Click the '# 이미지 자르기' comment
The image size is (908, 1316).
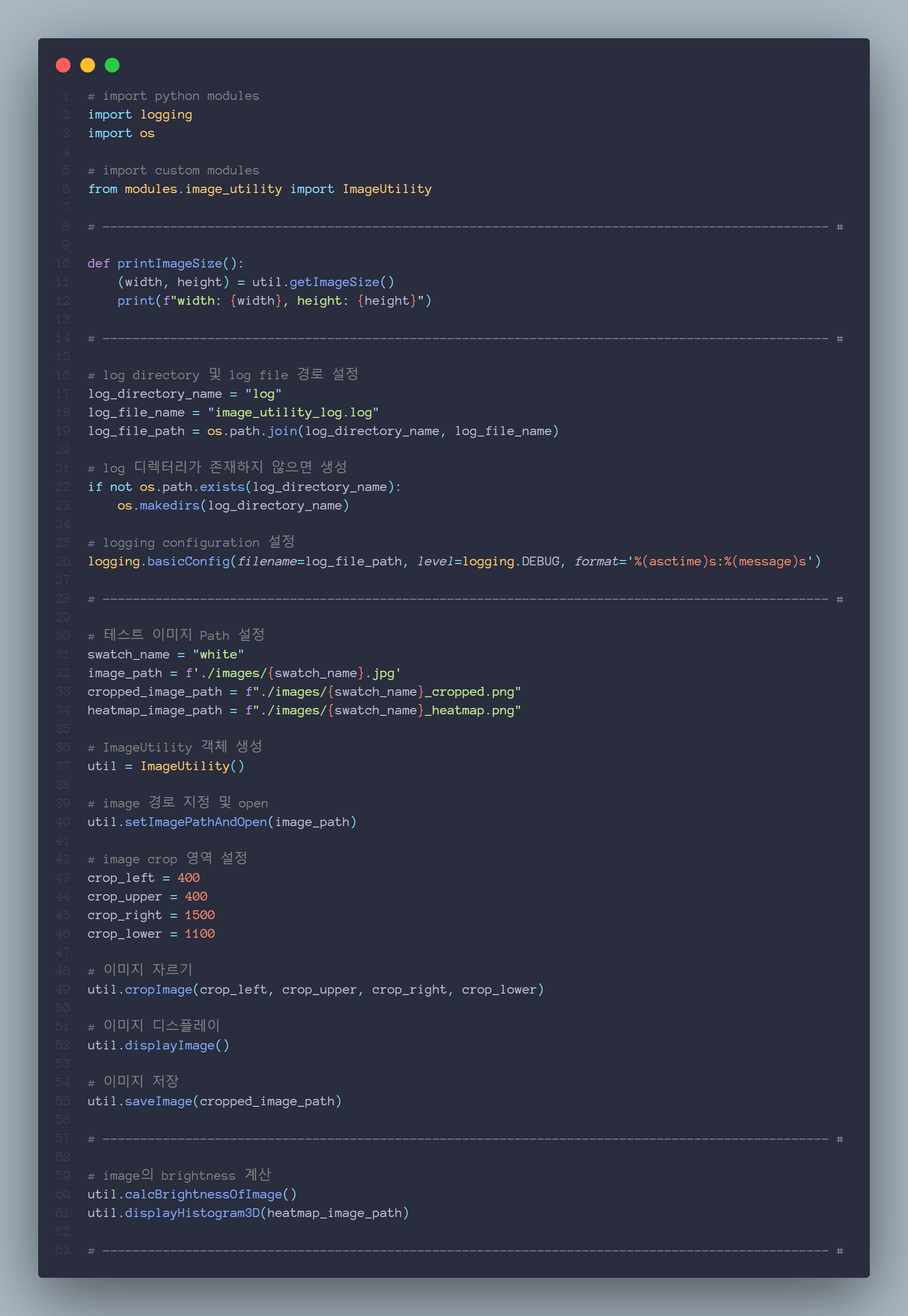(140, 971)
